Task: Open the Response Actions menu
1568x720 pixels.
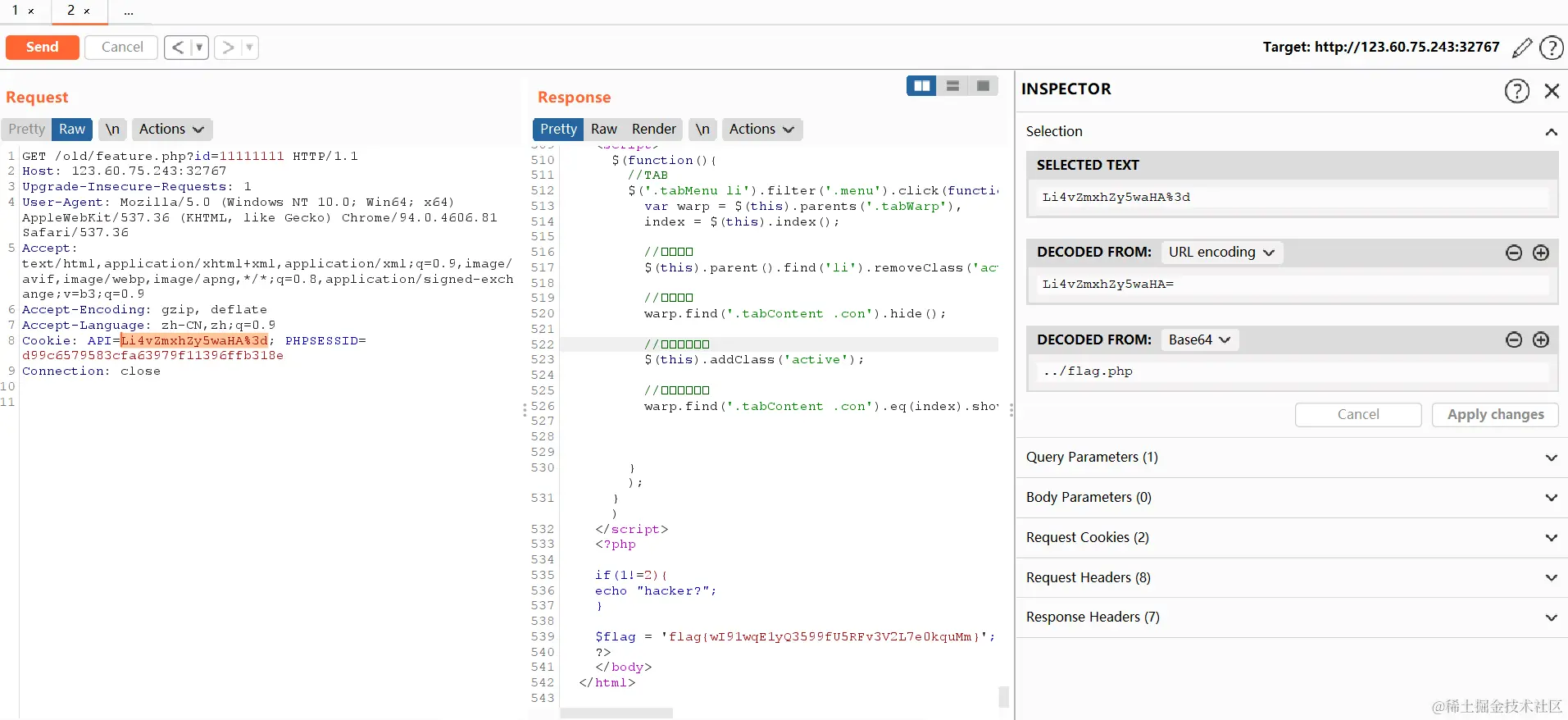Action: pyautogui.click(x=761, y=130)
